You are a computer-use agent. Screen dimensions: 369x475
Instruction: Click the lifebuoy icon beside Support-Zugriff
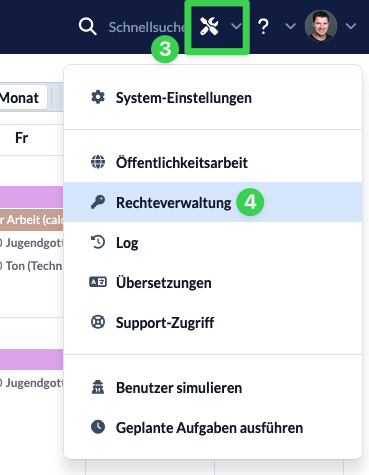98,322
